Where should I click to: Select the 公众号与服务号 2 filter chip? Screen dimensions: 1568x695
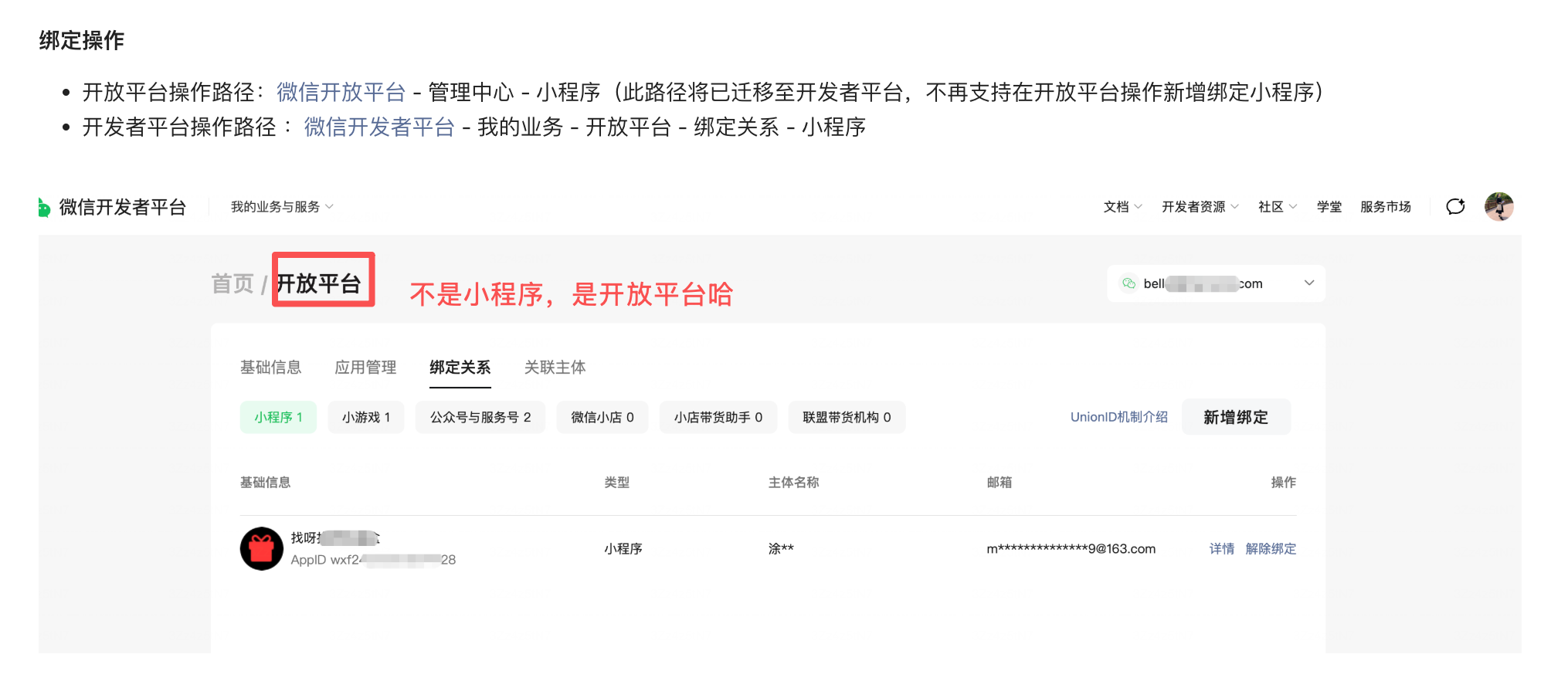[480, 417]
